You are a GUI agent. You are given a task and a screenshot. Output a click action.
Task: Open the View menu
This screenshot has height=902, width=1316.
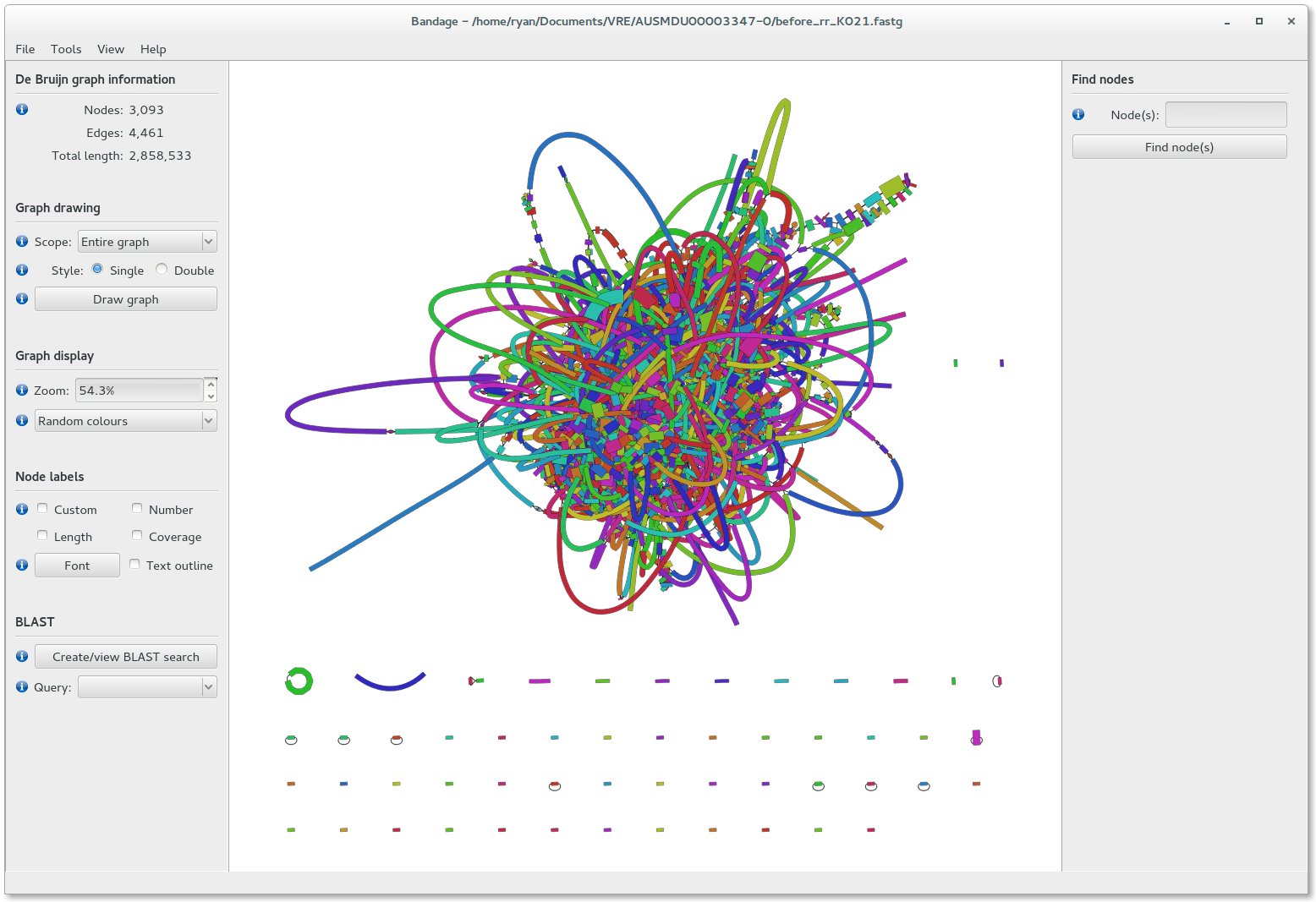click(111, 49)
